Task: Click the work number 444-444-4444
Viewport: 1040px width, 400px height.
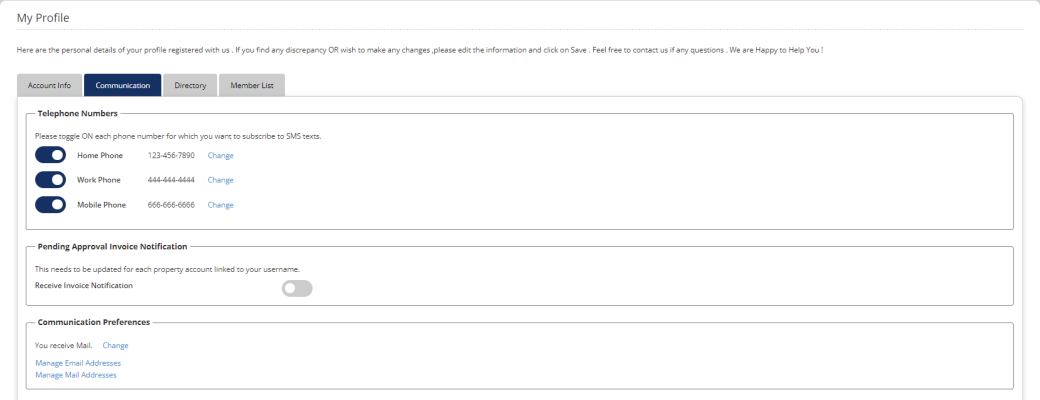Action: tap(171, 180)
